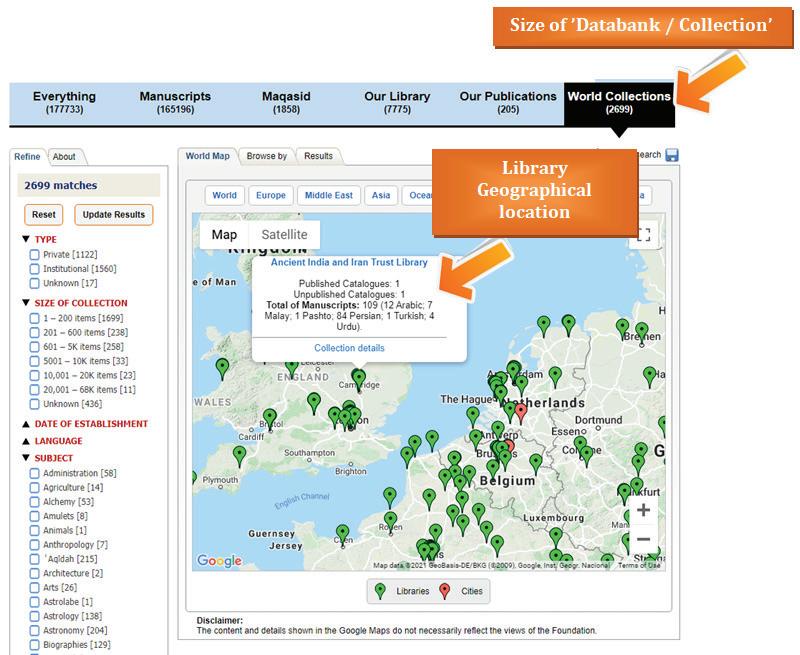Check the Agriculture subject filter

(x=35, y=488)
